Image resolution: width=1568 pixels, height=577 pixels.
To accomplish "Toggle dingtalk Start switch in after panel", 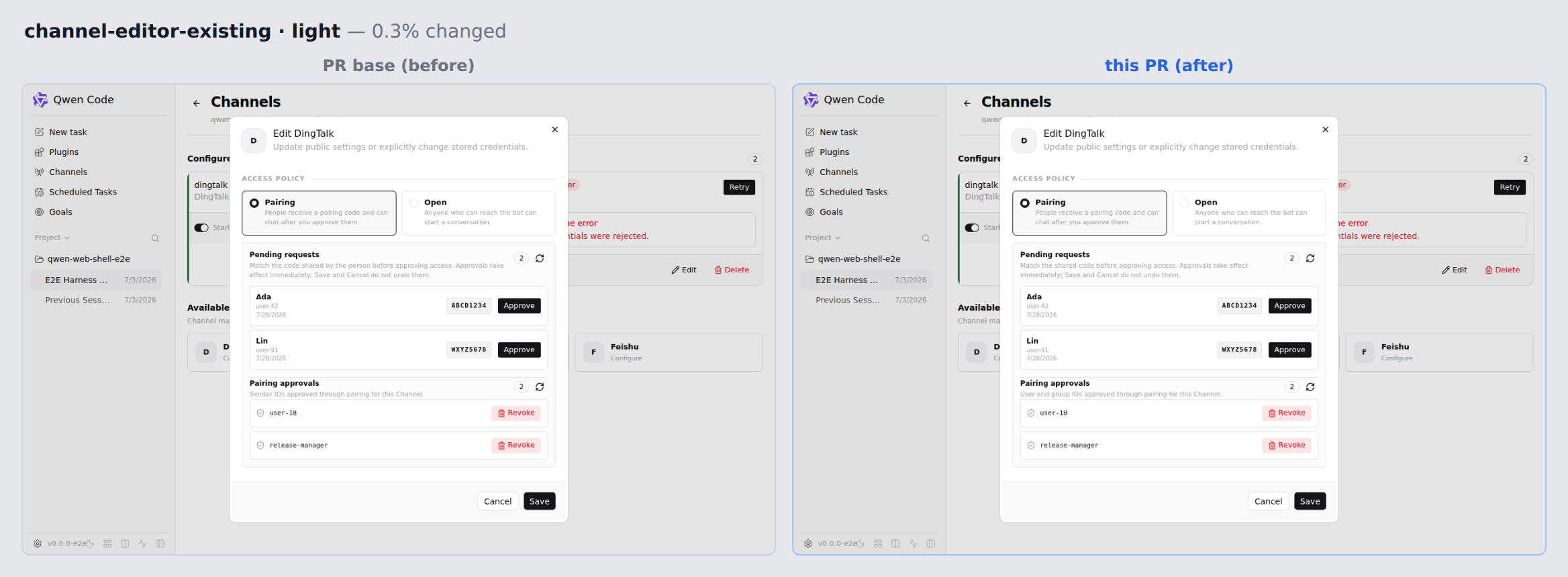I will point(972,228).
